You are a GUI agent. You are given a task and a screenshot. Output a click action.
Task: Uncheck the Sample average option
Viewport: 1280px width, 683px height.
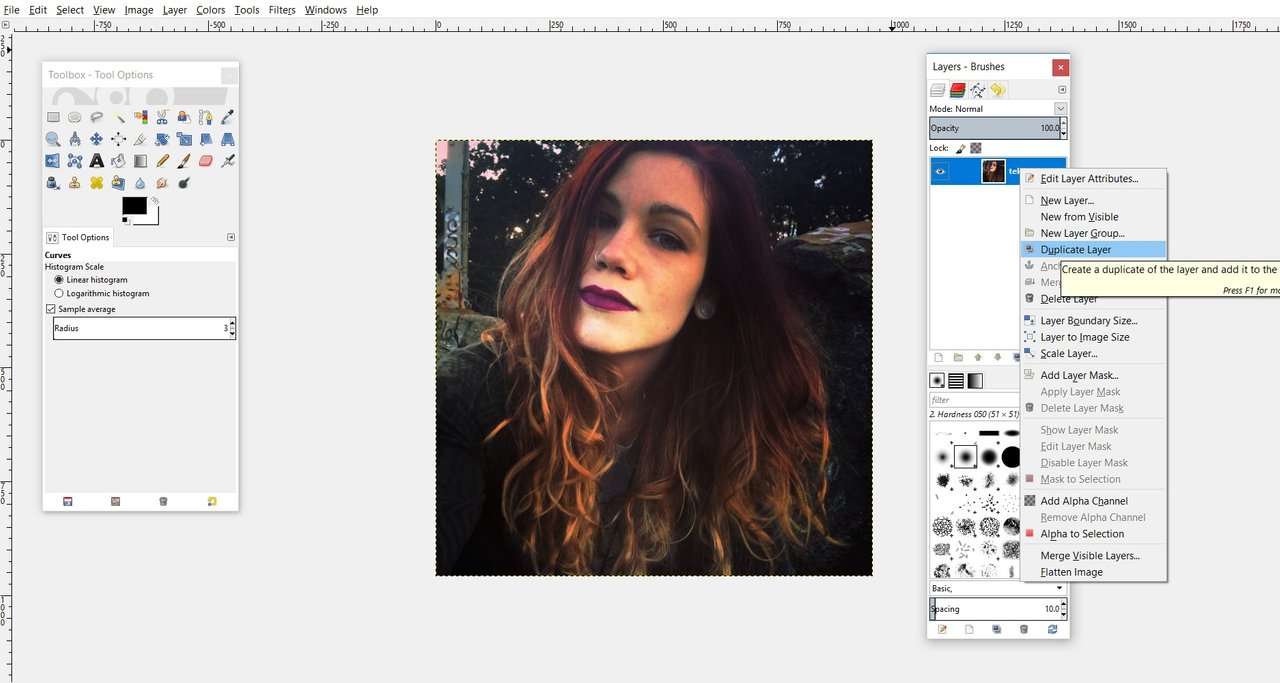[x=50, y=308]
